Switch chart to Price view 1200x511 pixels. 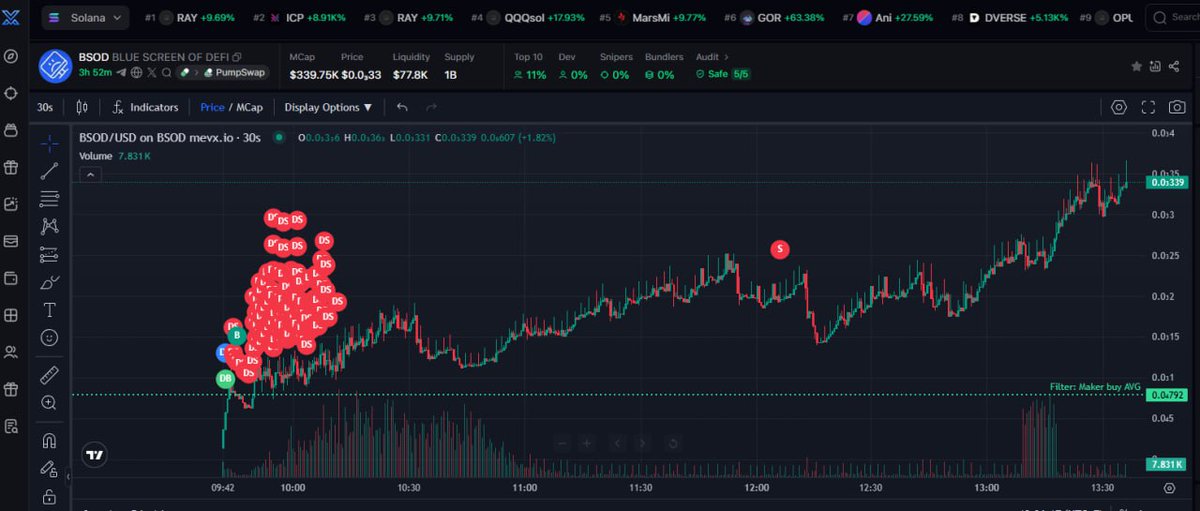(x=212, y=107)
